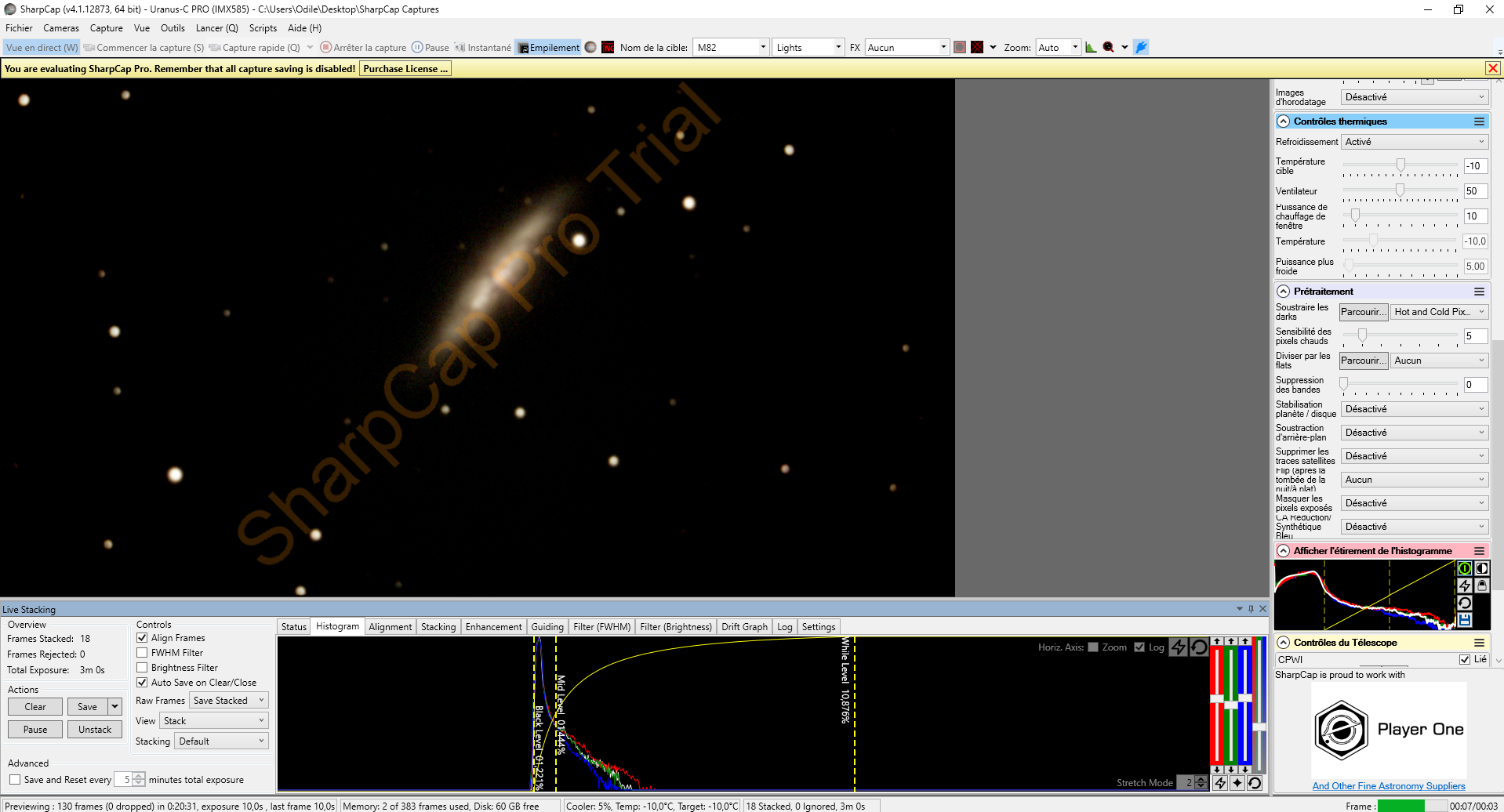Viewport: 1504px width, 812px height.
Task: Click the Température cible value field
Action: 1475,166
